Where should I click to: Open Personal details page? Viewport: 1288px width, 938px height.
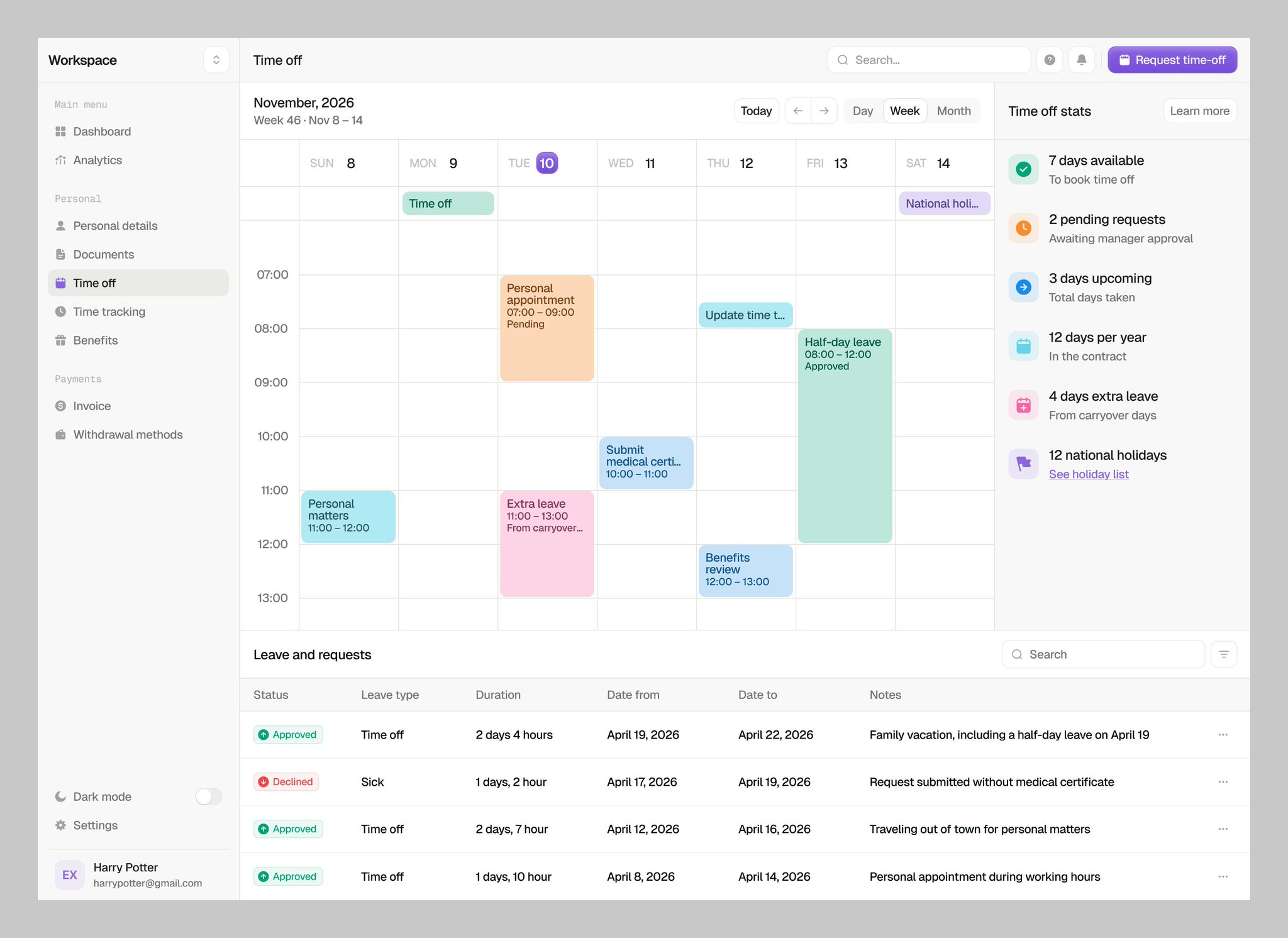(x=138, y=226)
